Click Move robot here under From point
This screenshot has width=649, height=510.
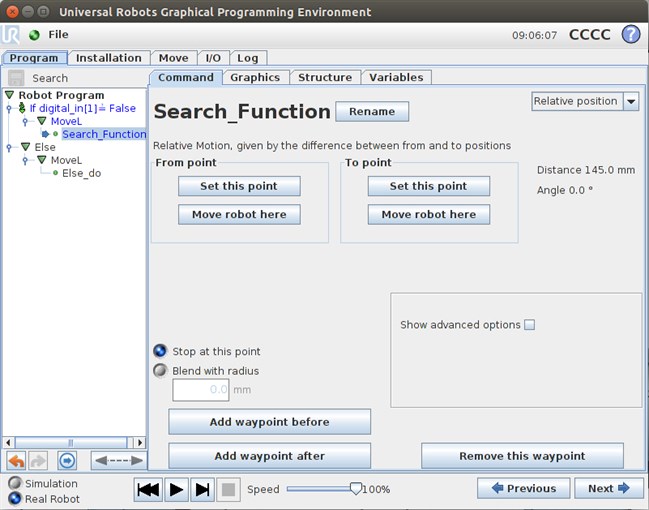(239, 214)
